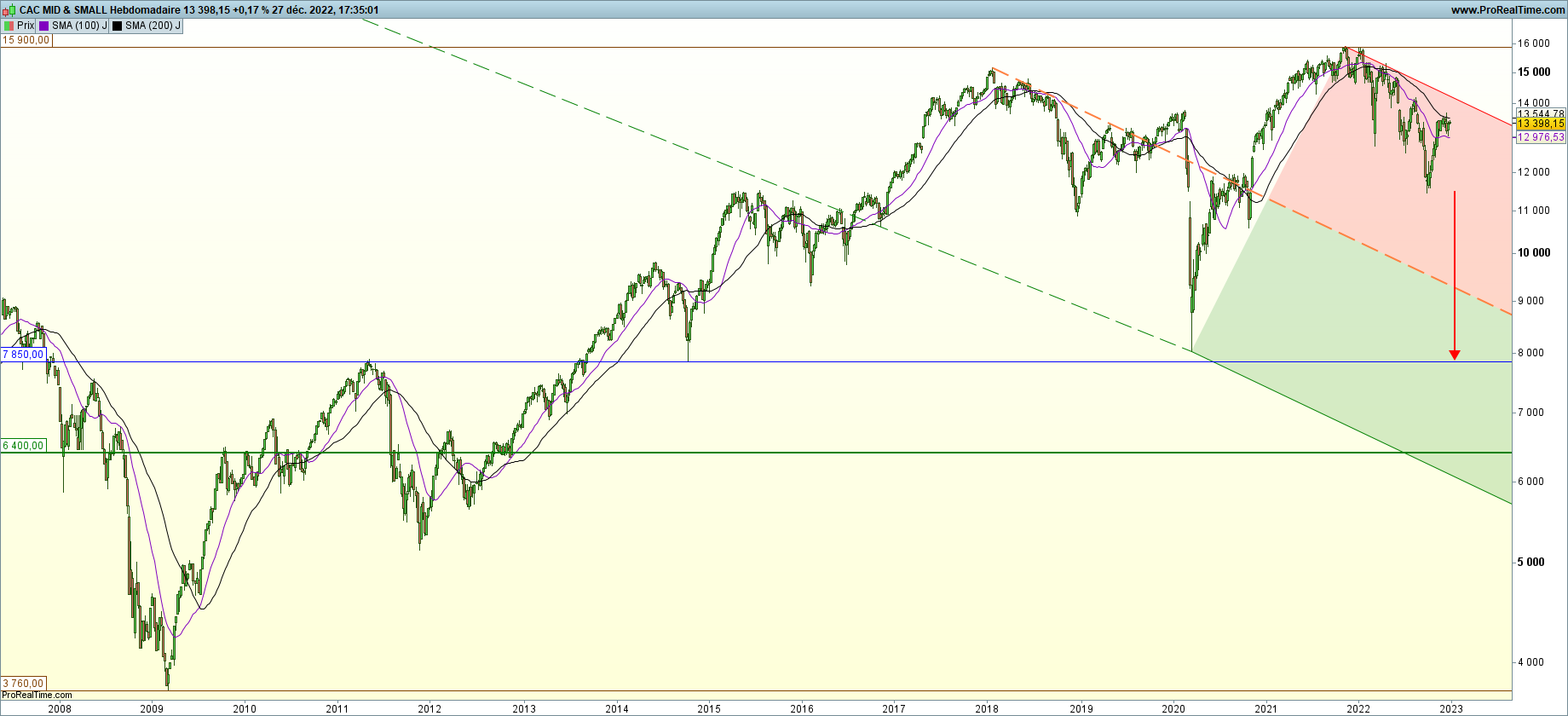The image size is (1568, 716).
Task: Click the 2016 label on time axis
Action: click(x=802, y=708)
